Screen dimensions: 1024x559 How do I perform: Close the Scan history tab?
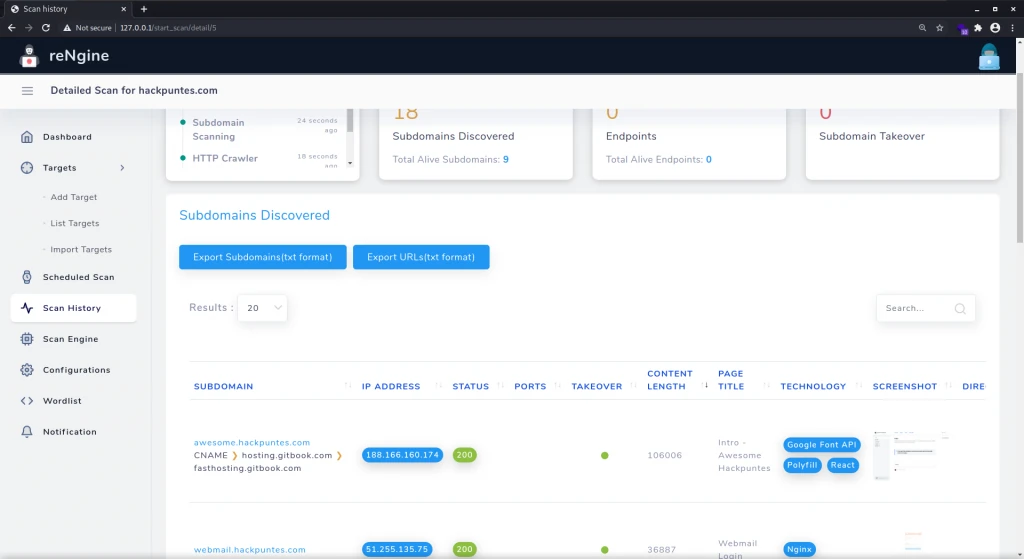[x=123, y=9]
